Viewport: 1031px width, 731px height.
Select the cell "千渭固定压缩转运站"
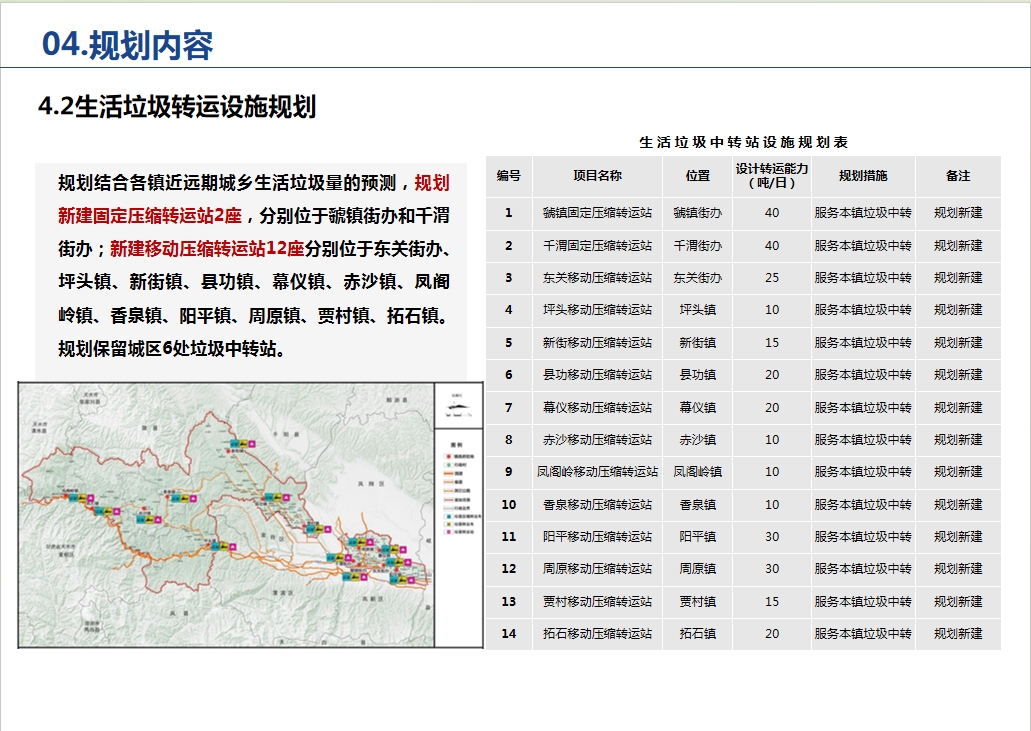(597, 246)
